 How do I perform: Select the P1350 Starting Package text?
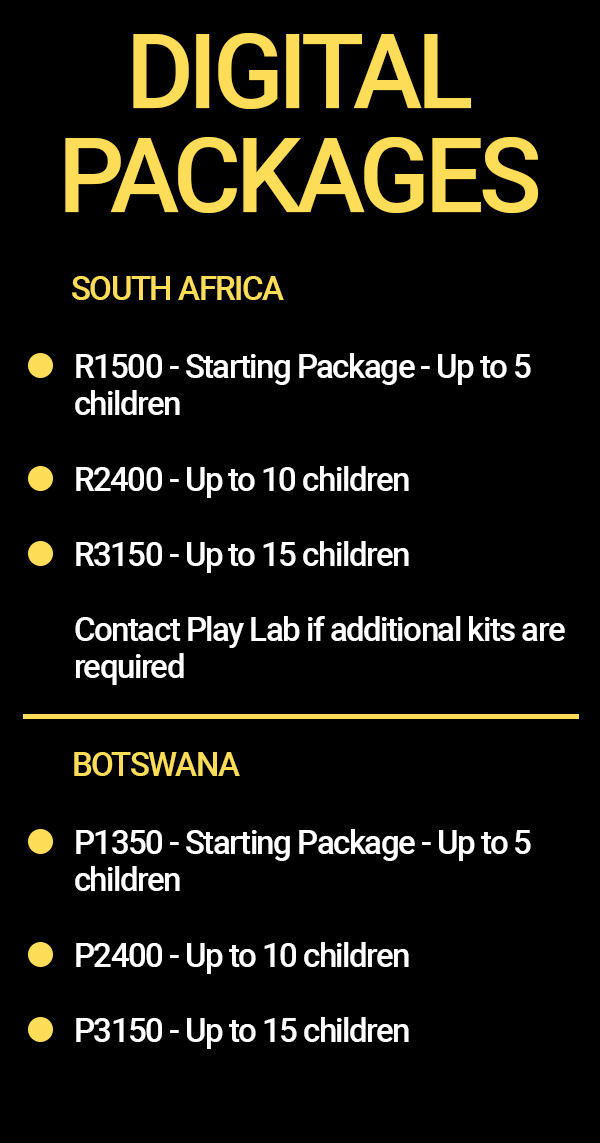coord(303,862)
